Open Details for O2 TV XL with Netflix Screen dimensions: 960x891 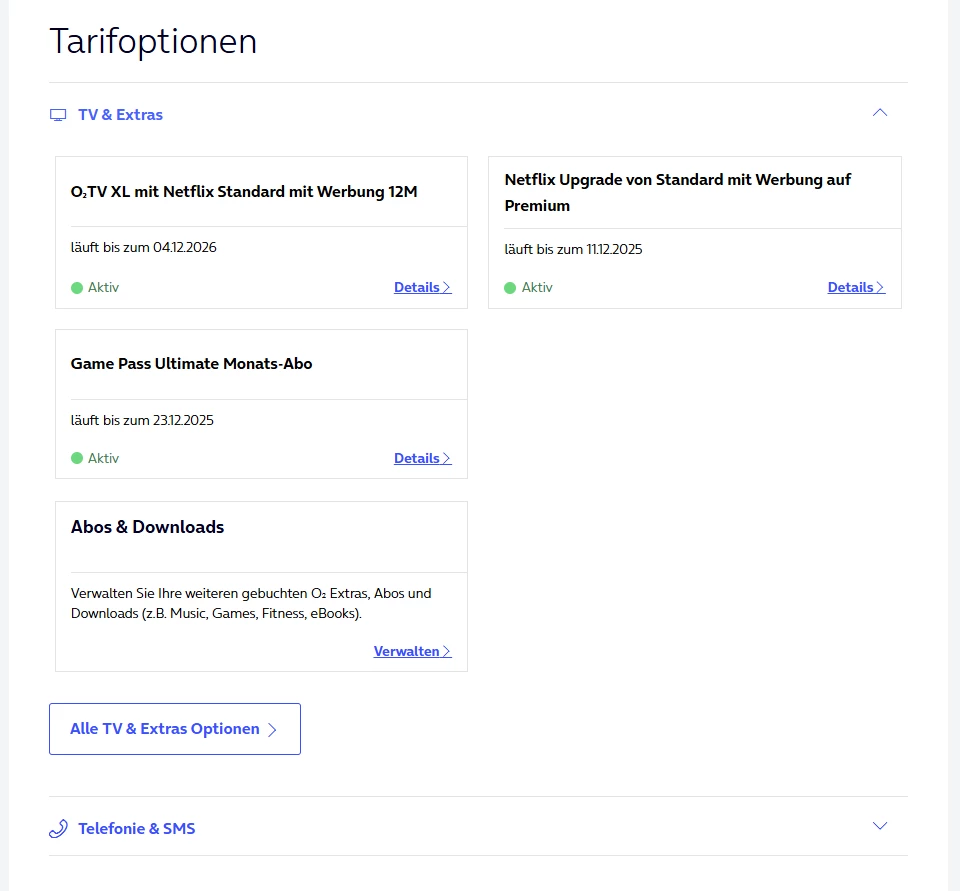pos(422,288)
